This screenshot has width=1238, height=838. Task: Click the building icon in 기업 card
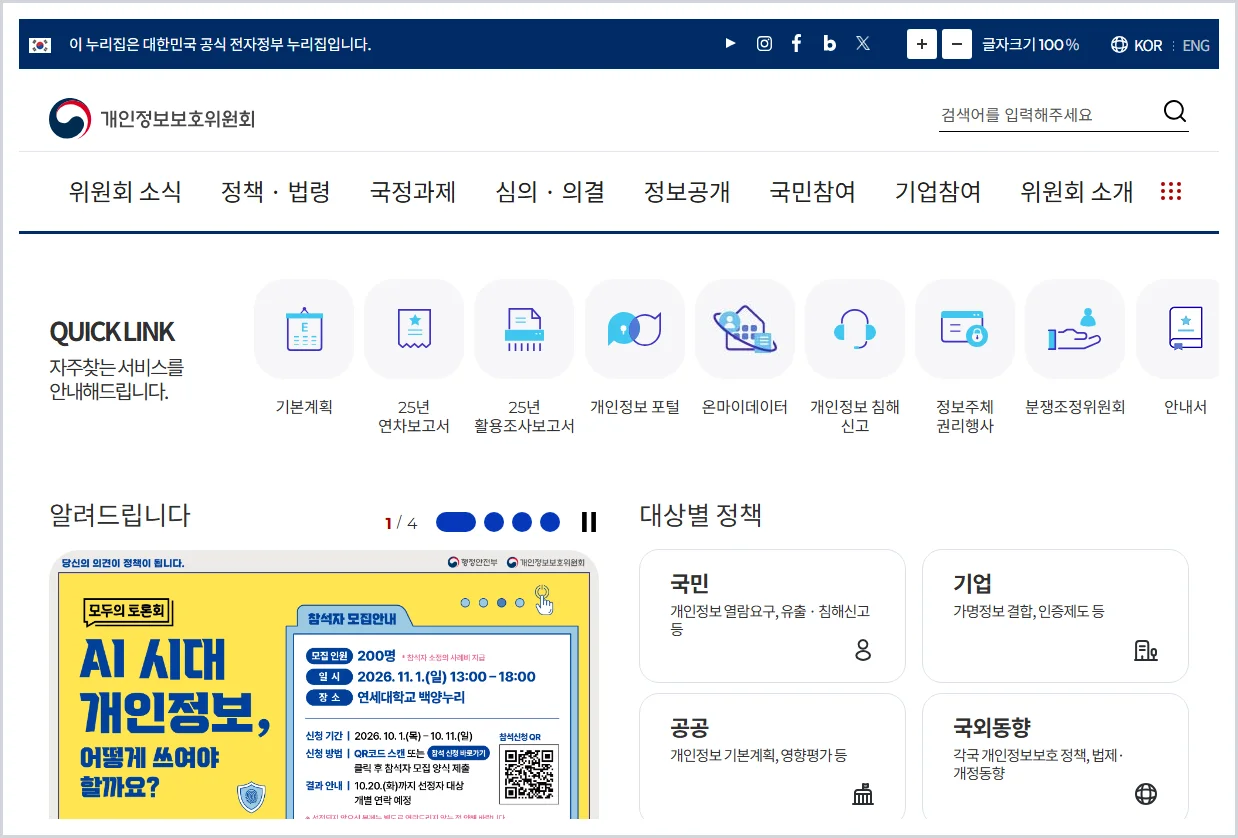(1146, 651)
